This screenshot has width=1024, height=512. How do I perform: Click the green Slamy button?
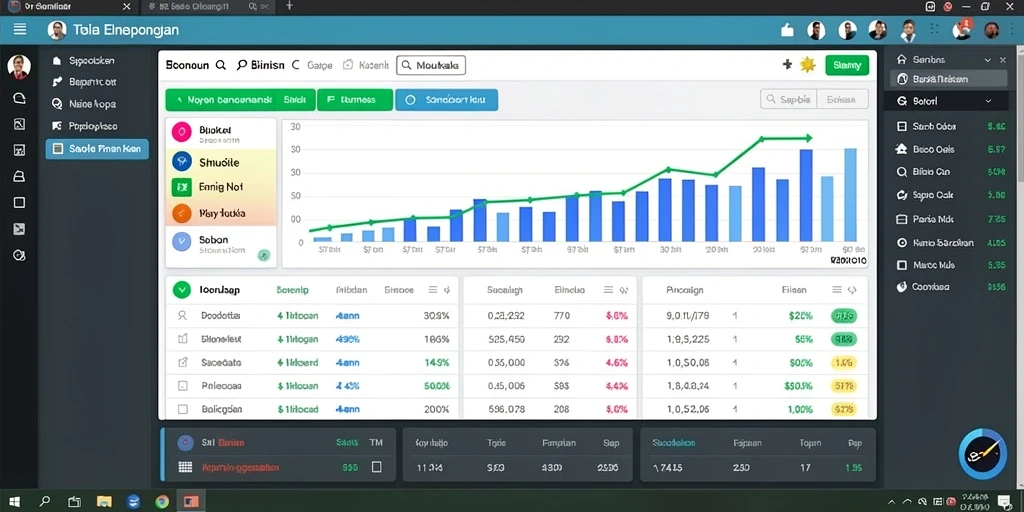pos(847,65)
